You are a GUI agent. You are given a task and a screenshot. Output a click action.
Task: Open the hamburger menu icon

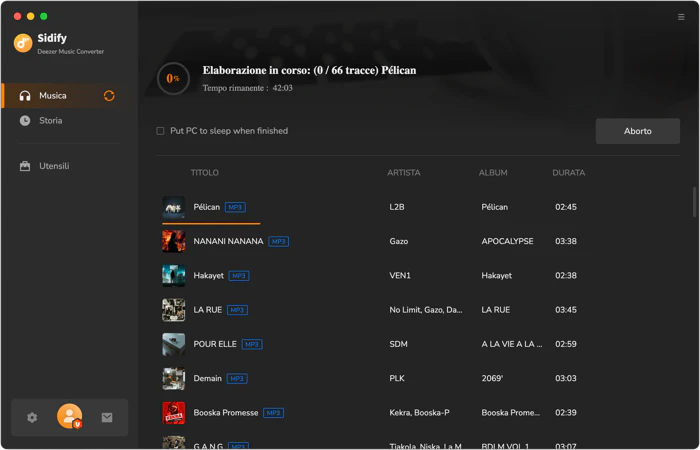[681, 17]
